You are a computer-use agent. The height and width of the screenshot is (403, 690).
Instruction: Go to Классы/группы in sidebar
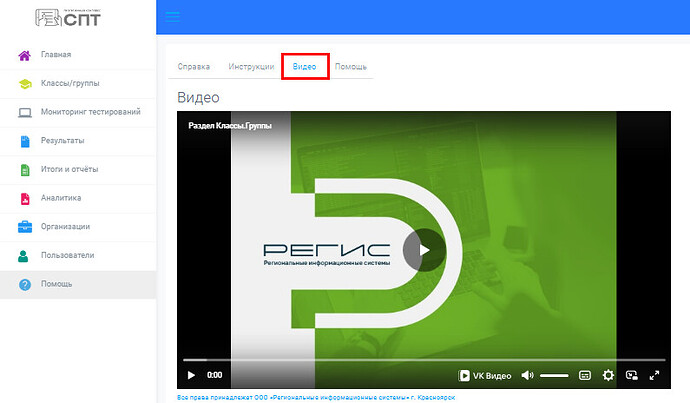tap(70, 83)
